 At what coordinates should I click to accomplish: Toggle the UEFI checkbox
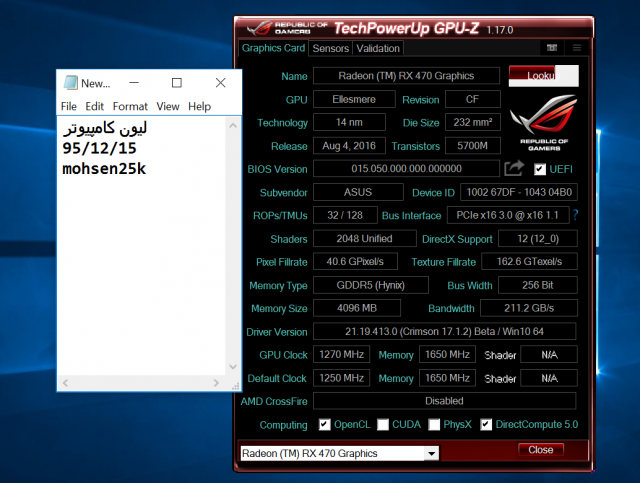point(540,169)
